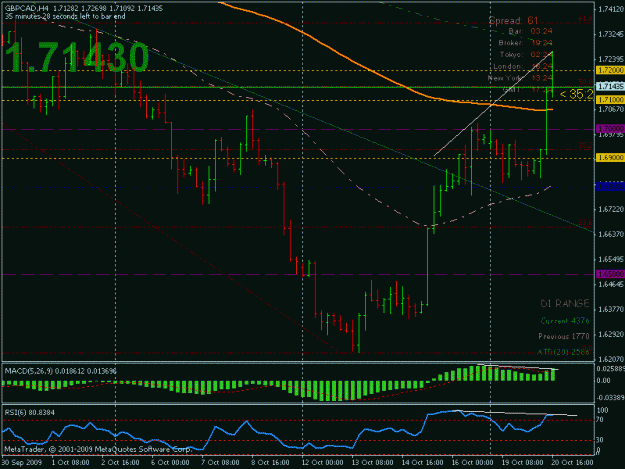
Task: Click the Tokyo time label
Action: click(x=526, y=54)
